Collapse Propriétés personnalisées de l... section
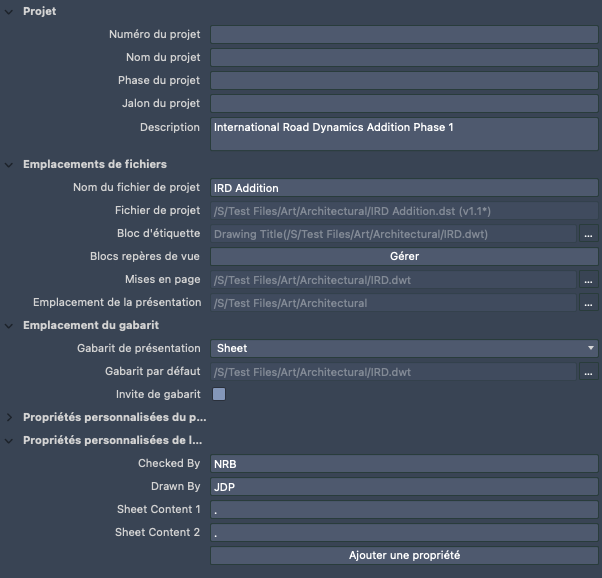 click(10, 440)
